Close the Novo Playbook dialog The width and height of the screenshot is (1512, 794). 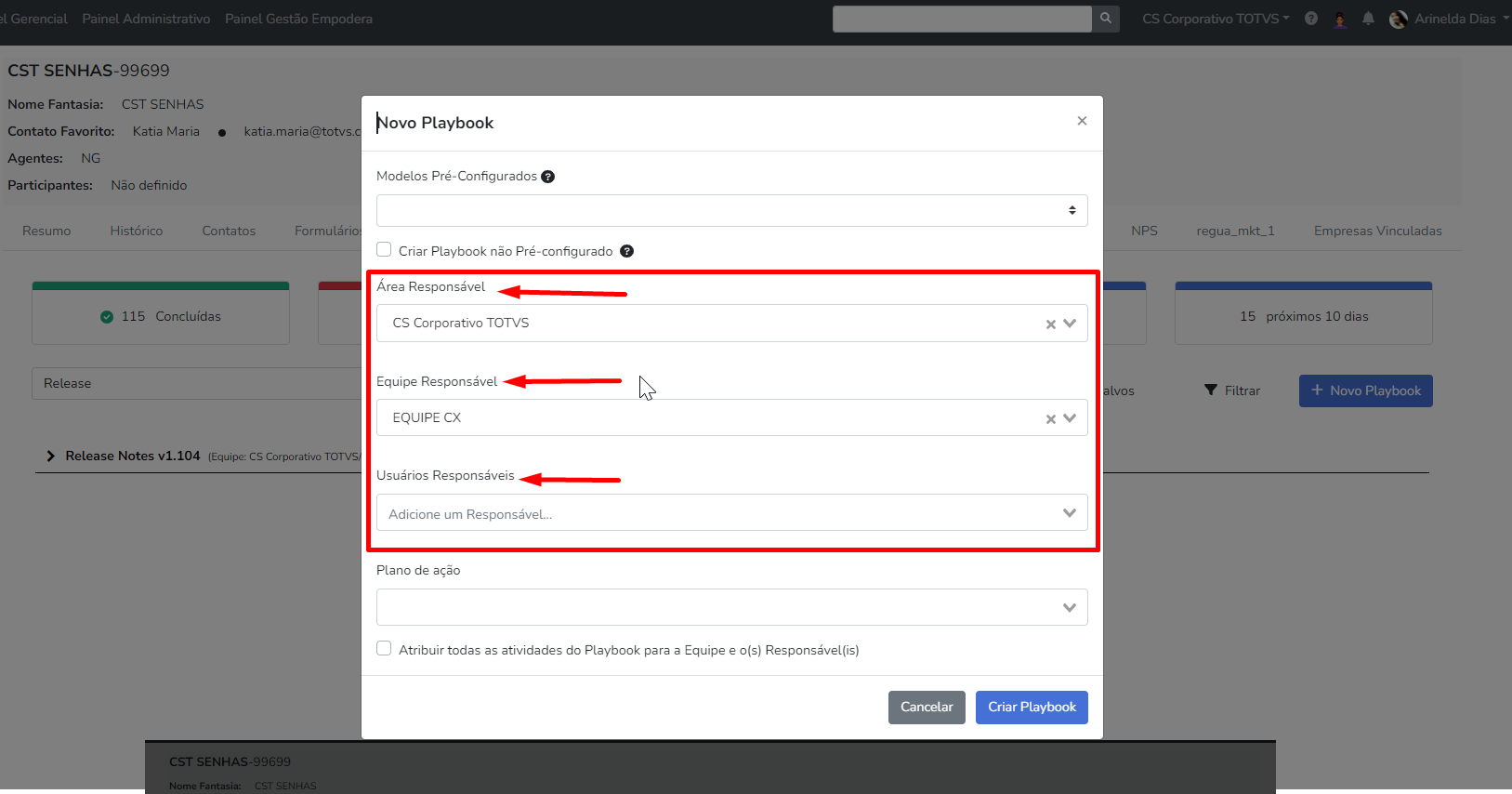tap(1082, 121)
